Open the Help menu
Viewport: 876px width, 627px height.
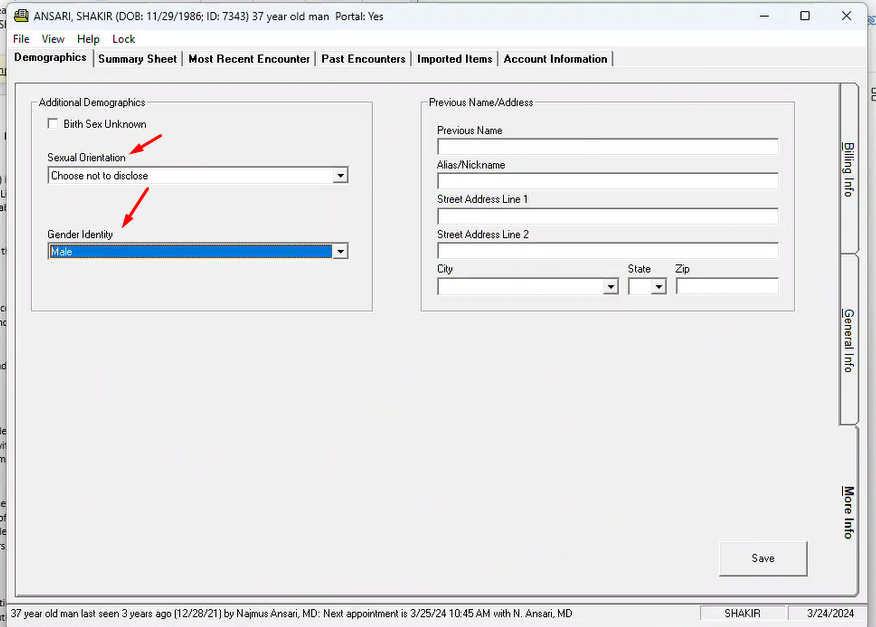[x=88, y=39]
